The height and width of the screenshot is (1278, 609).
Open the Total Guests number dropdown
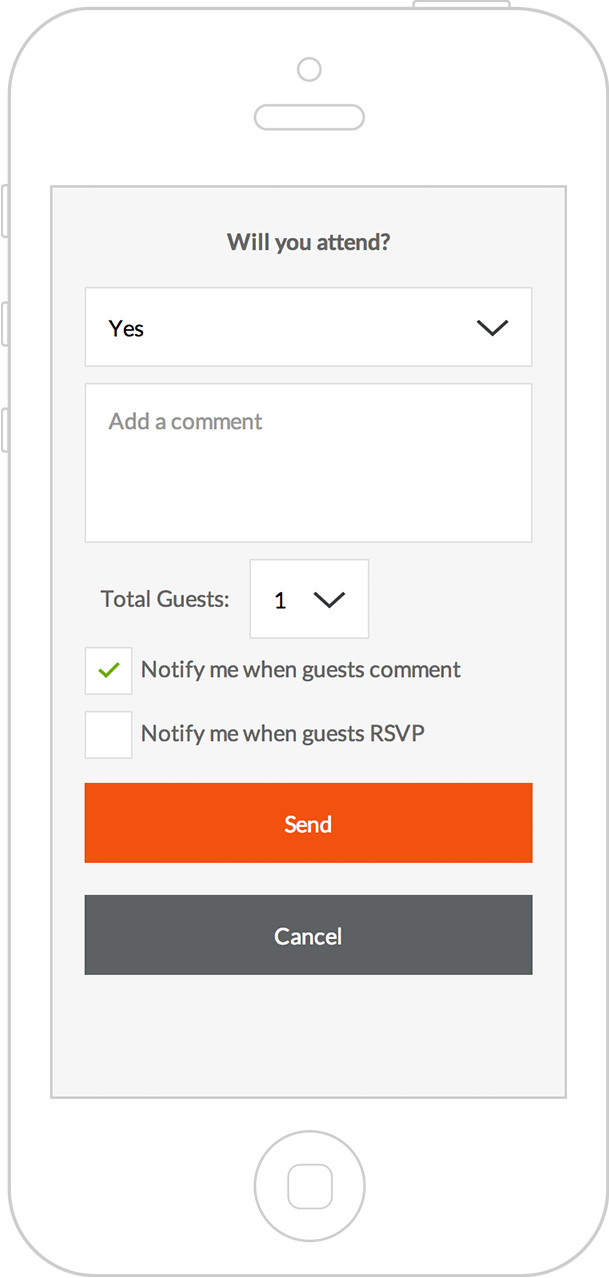click(x=309, y=599)
